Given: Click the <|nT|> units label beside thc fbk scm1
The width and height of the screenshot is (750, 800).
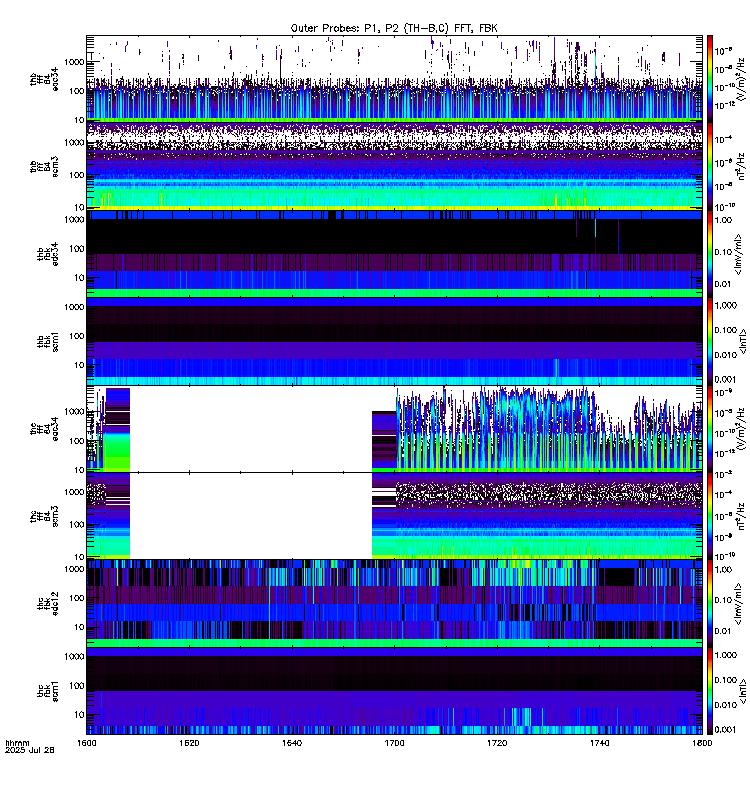Looking at the screenshot, I should click(x=742, y=691).
